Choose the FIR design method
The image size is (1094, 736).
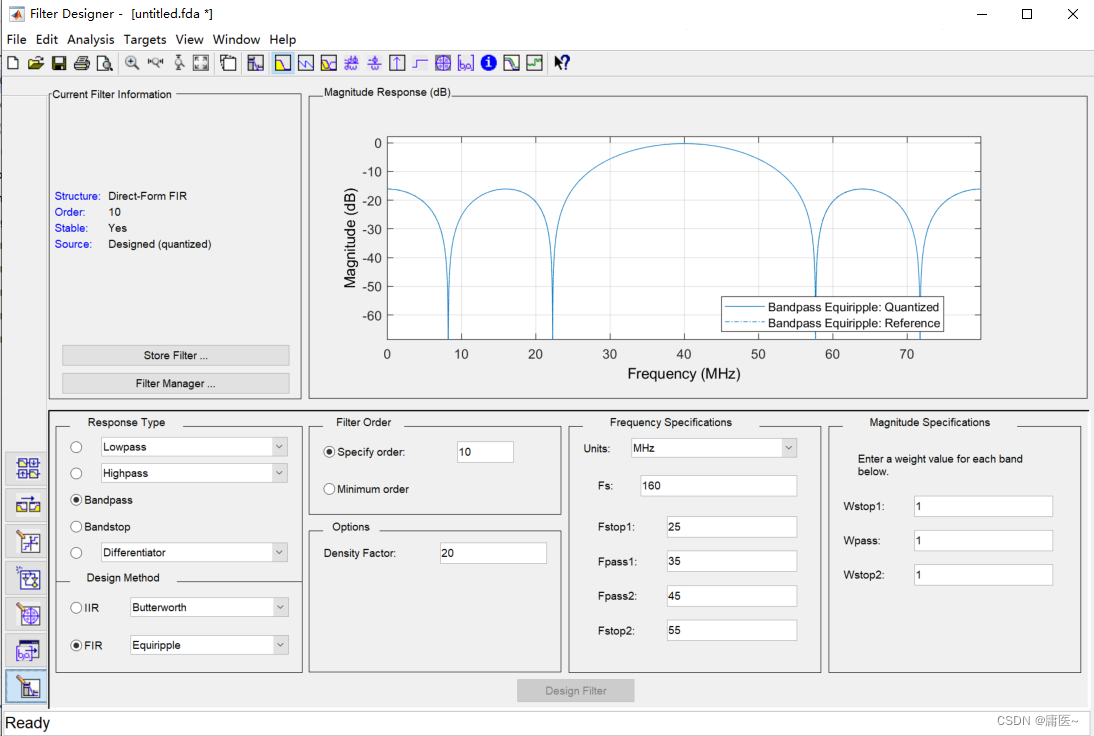[x=86, y=645]
